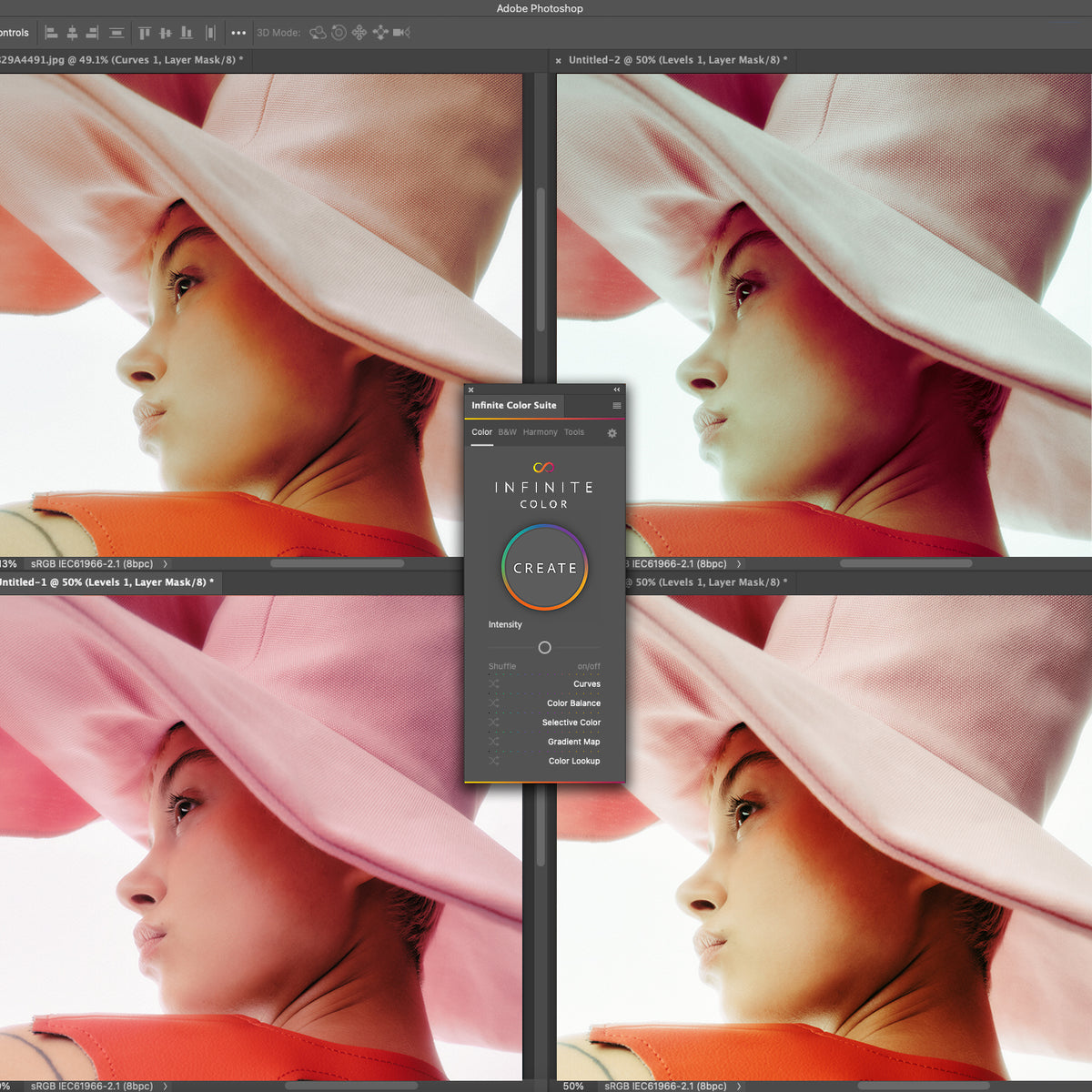Expand shuffle options for Color Lookup
1092x1092 pixels.
coord(493,761)
